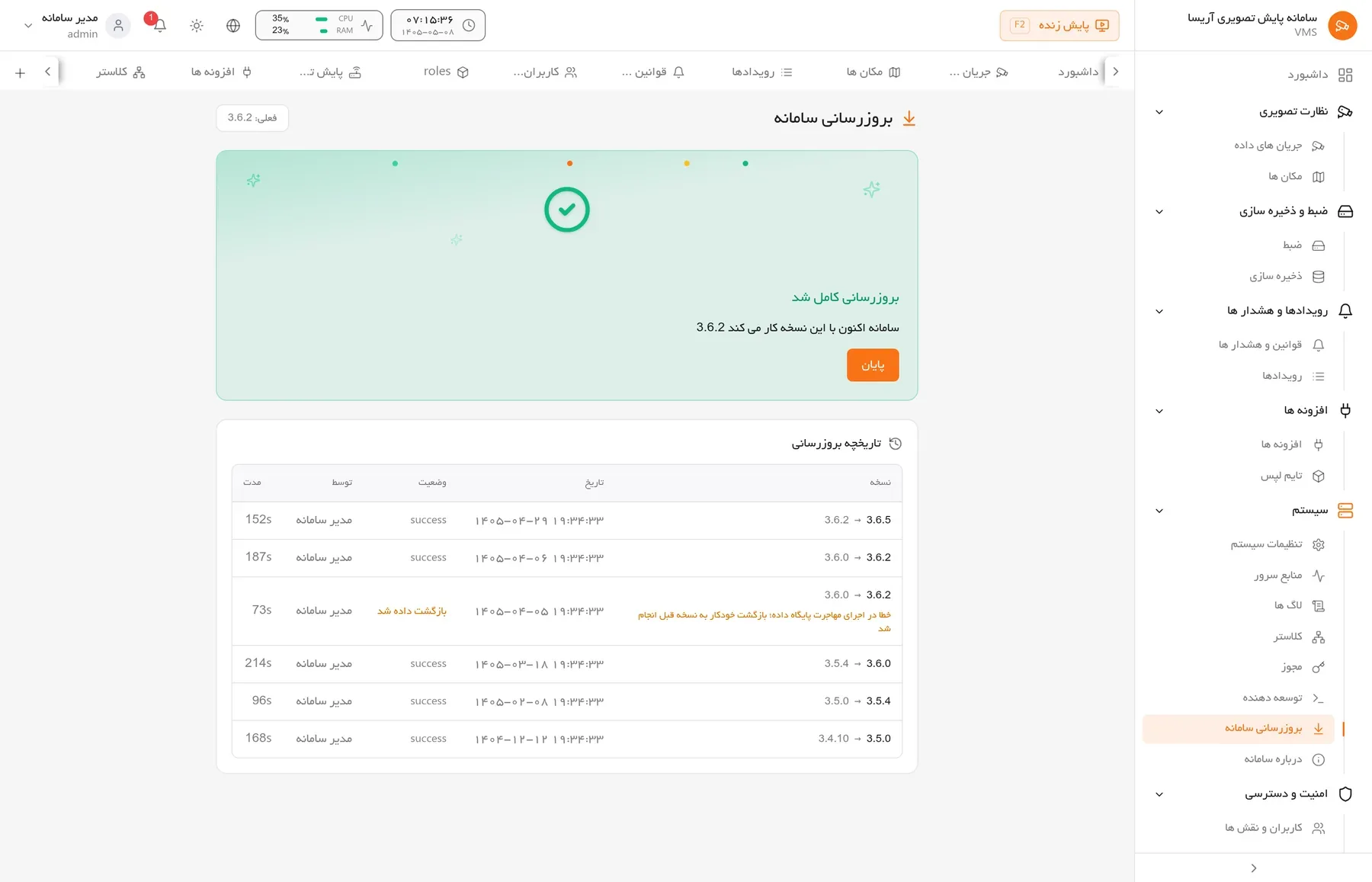Open جریان های داده in sidebar
The image size is (1372, 882).
point(1280,146)
